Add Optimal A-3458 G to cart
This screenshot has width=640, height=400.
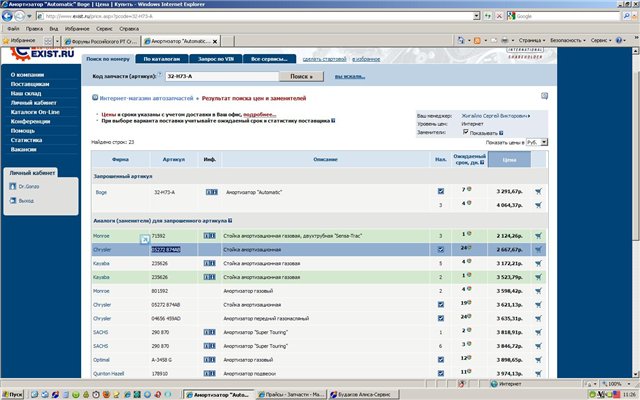click(538, 360)
